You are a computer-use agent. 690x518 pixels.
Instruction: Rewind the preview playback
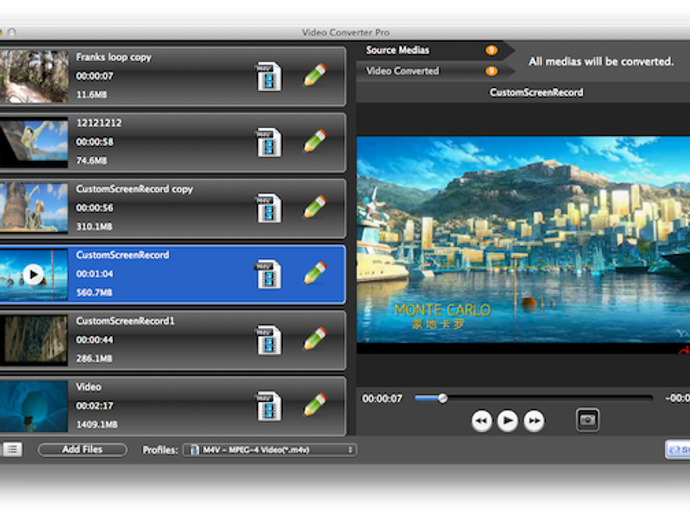coord(482,421)
